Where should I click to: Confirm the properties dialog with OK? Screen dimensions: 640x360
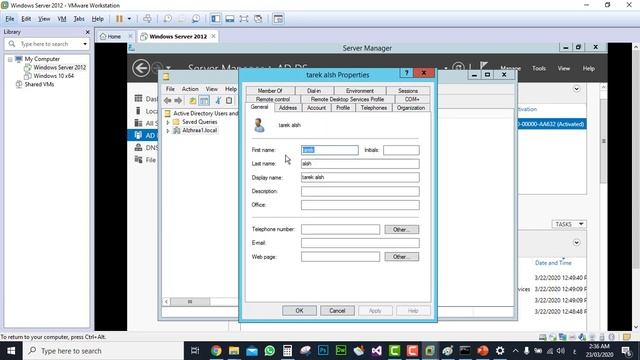(x=299, y=311)
